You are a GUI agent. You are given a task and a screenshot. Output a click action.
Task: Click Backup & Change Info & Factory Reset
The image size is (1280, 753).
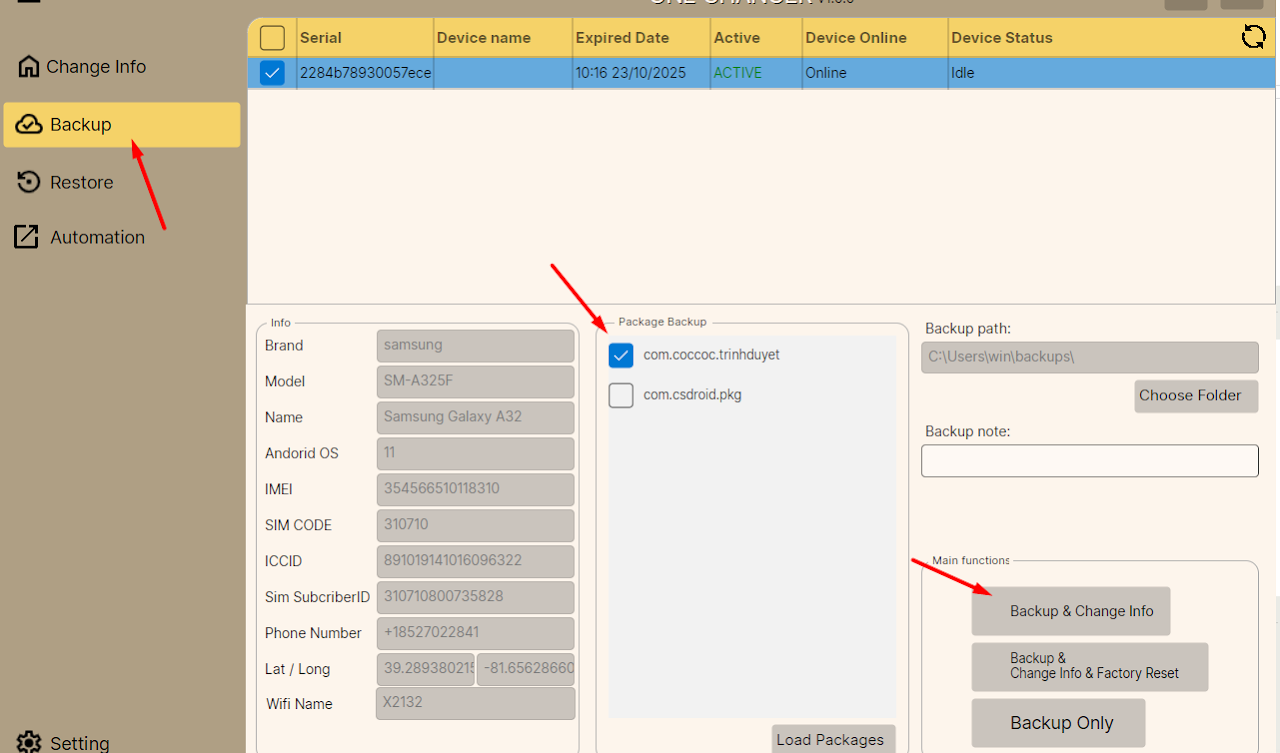tap(1089, 666)
